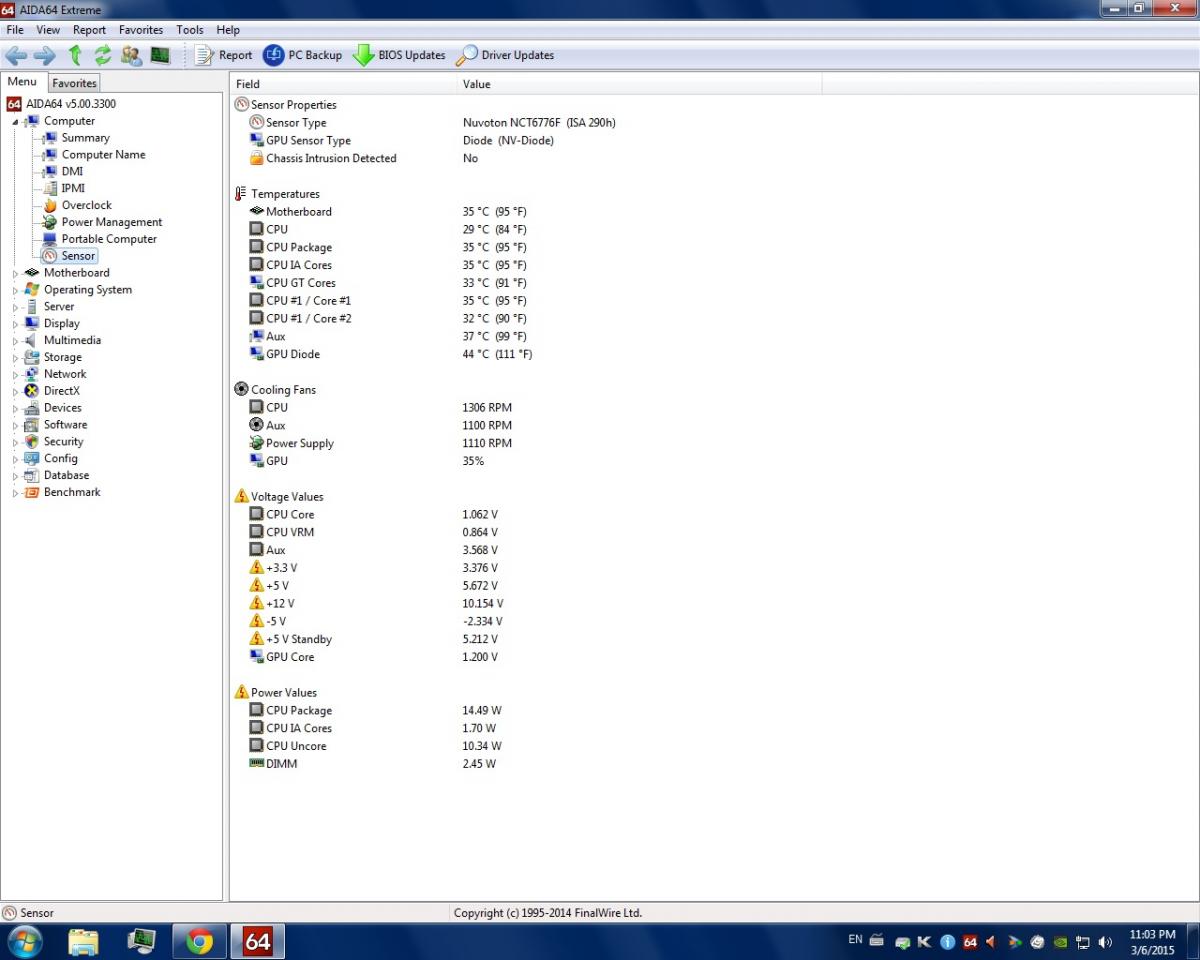Open Driver Updates from the toolbar
The height and width of the screenshot is (960, 1200).
505,56
